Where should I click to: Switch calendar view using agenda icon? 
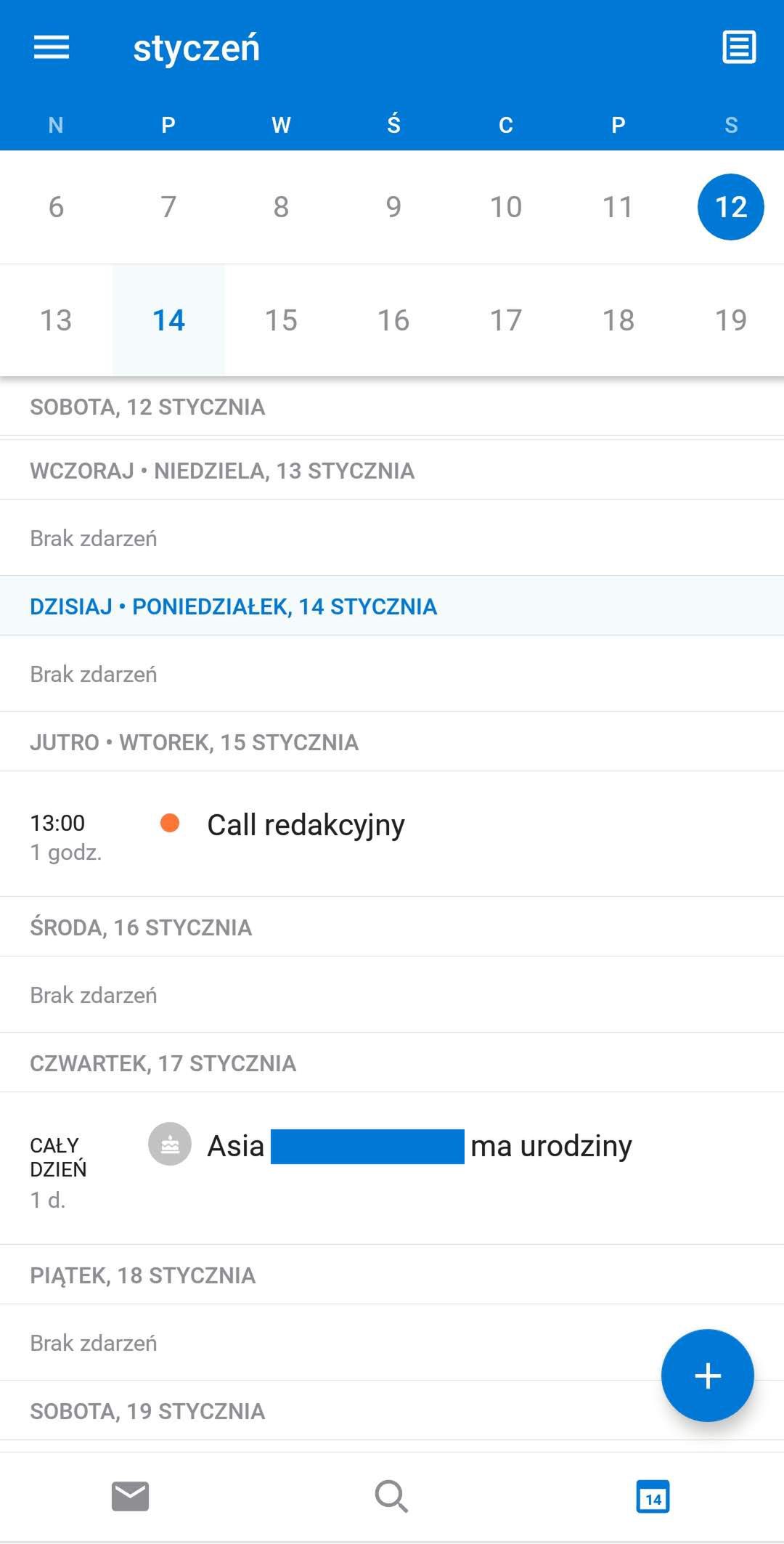[x=739, y=47]
